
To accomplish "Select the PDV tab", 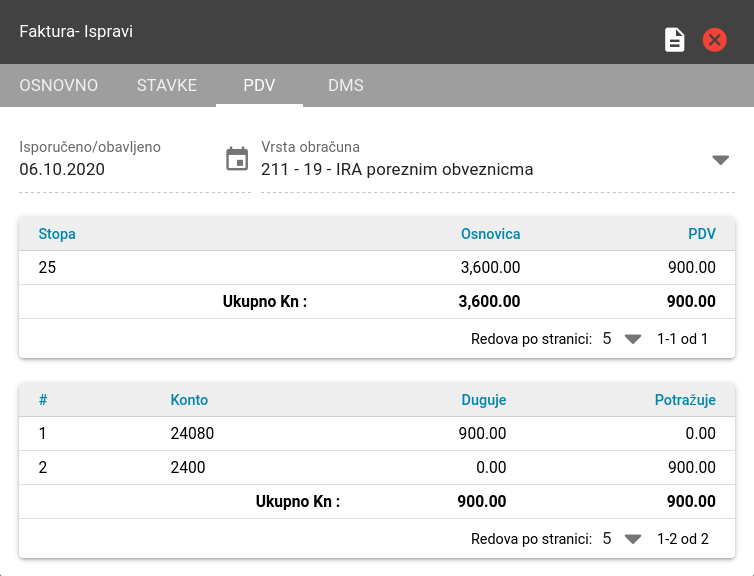I will point(259,85).
